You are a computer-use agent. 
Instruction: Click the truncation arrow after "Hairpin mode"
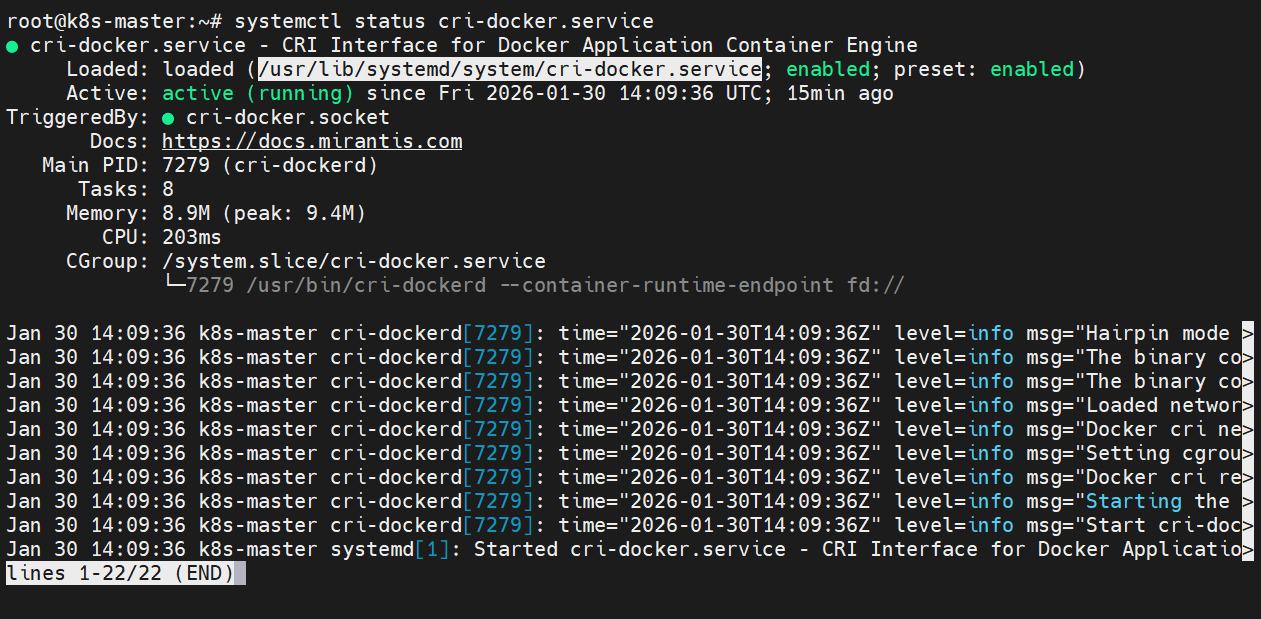tap(1247, 334)
